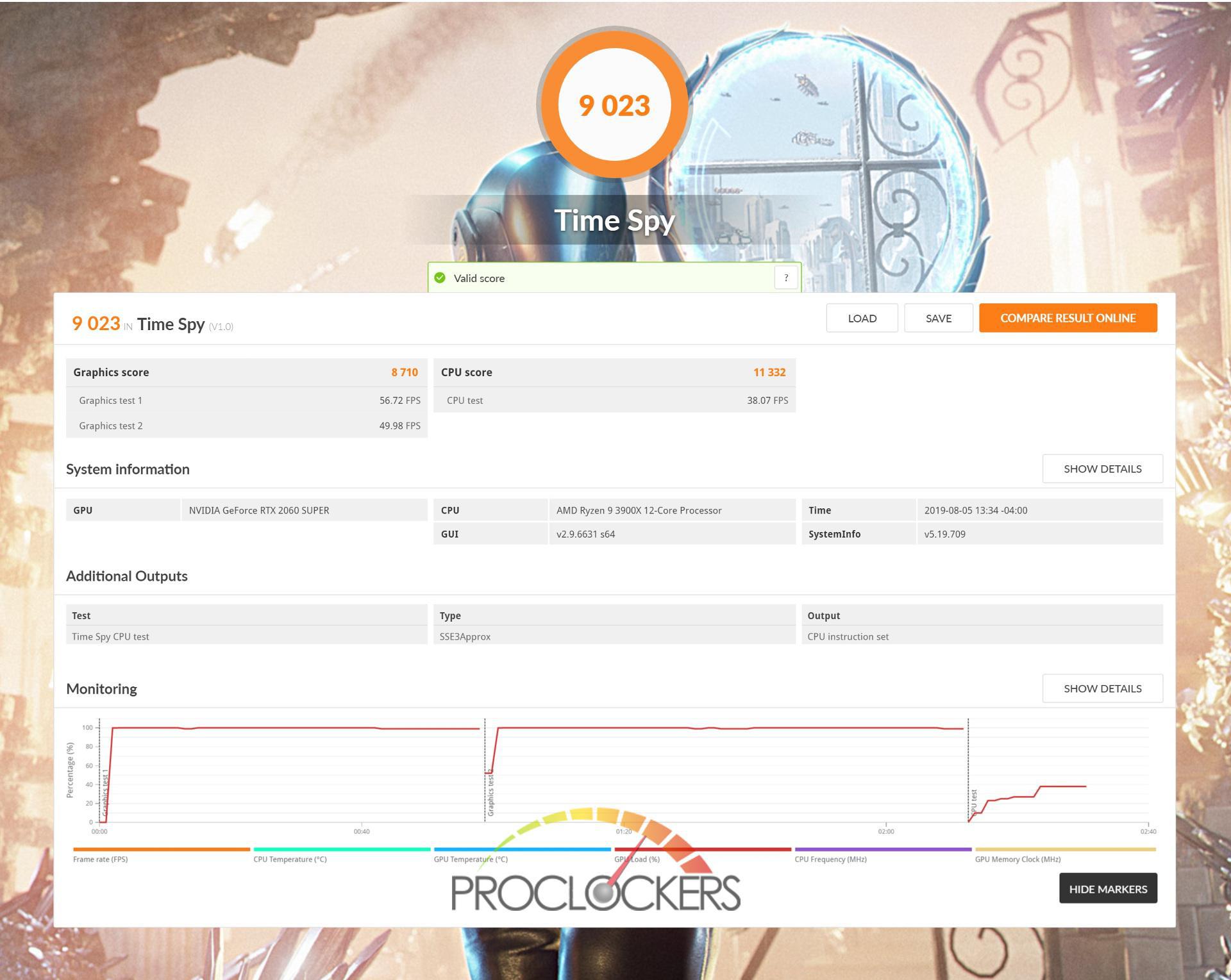Open the valid score help question mark
This screenshot has width=1231, height=980.
click(786, 278)
